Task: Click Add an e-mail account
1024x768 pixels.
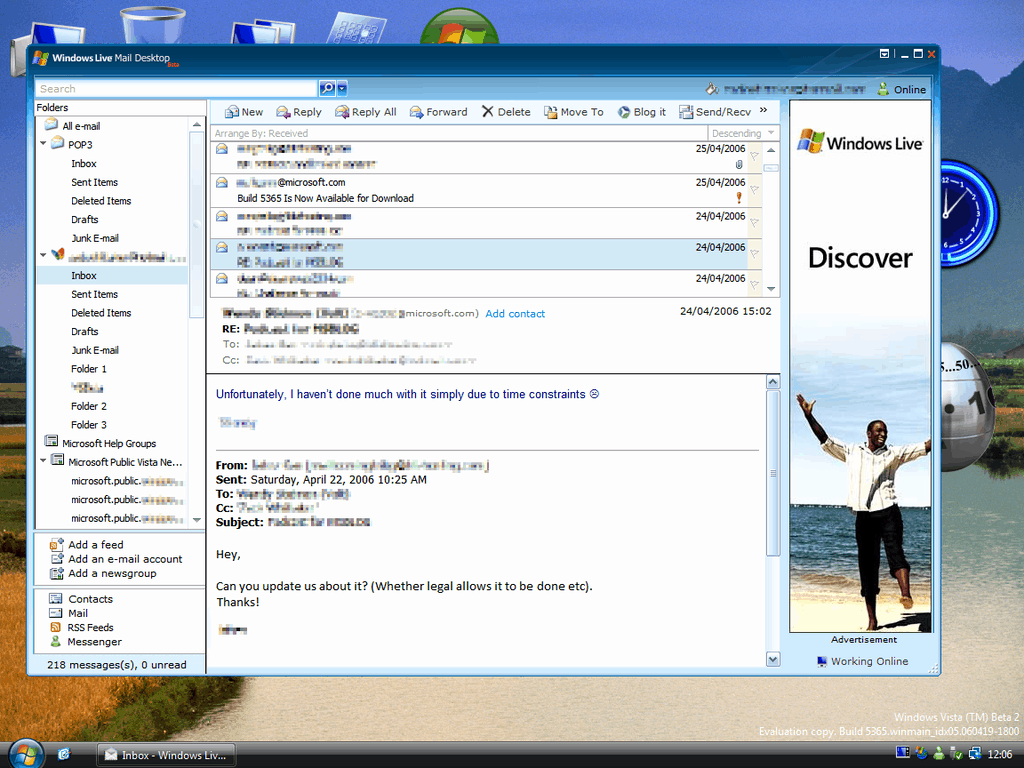Action: pos(125,559)
